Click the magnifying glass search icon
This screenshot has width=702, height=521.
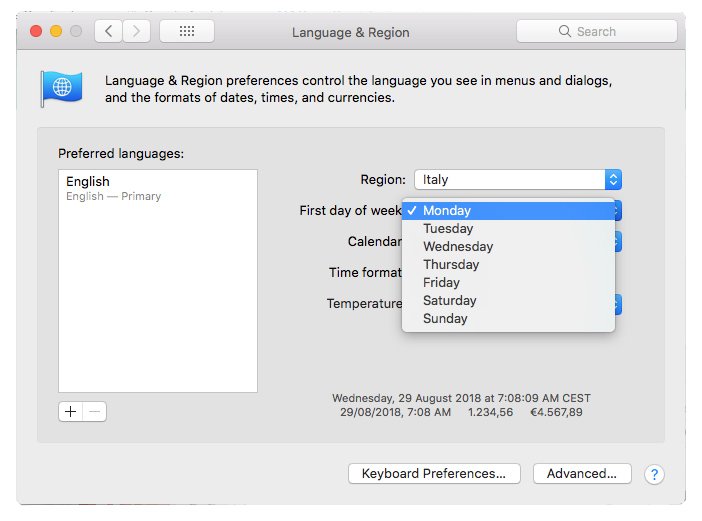(x=565, y=32)
